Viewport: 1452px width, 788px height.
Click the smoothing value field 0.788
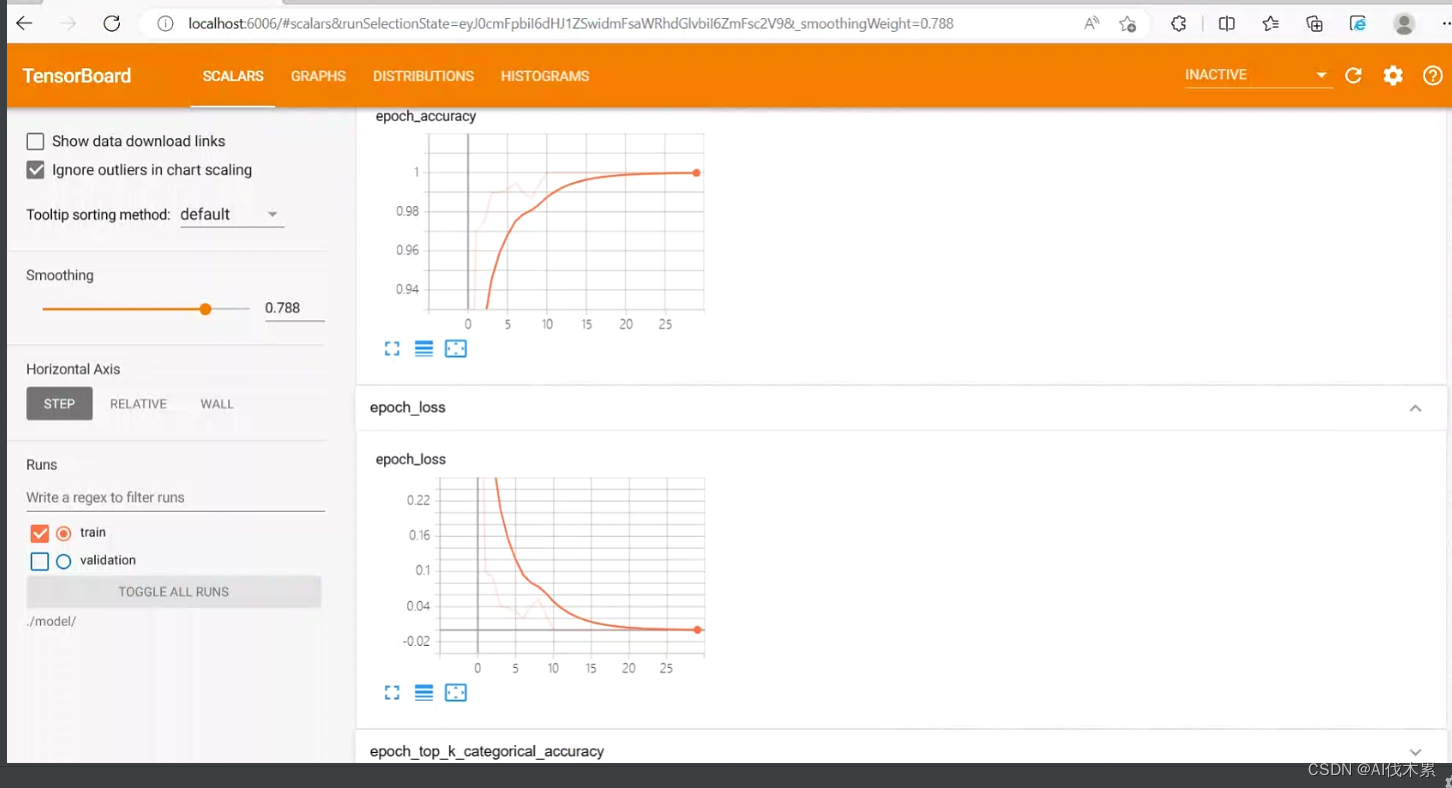294,308
